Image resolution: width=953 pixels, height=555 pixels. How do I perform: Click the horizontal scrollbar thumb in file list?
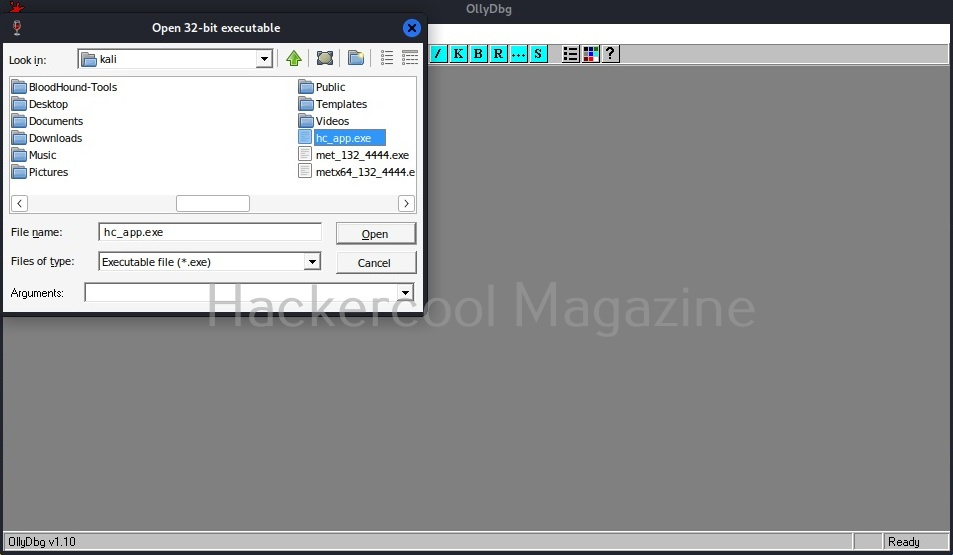click(213, 203)
